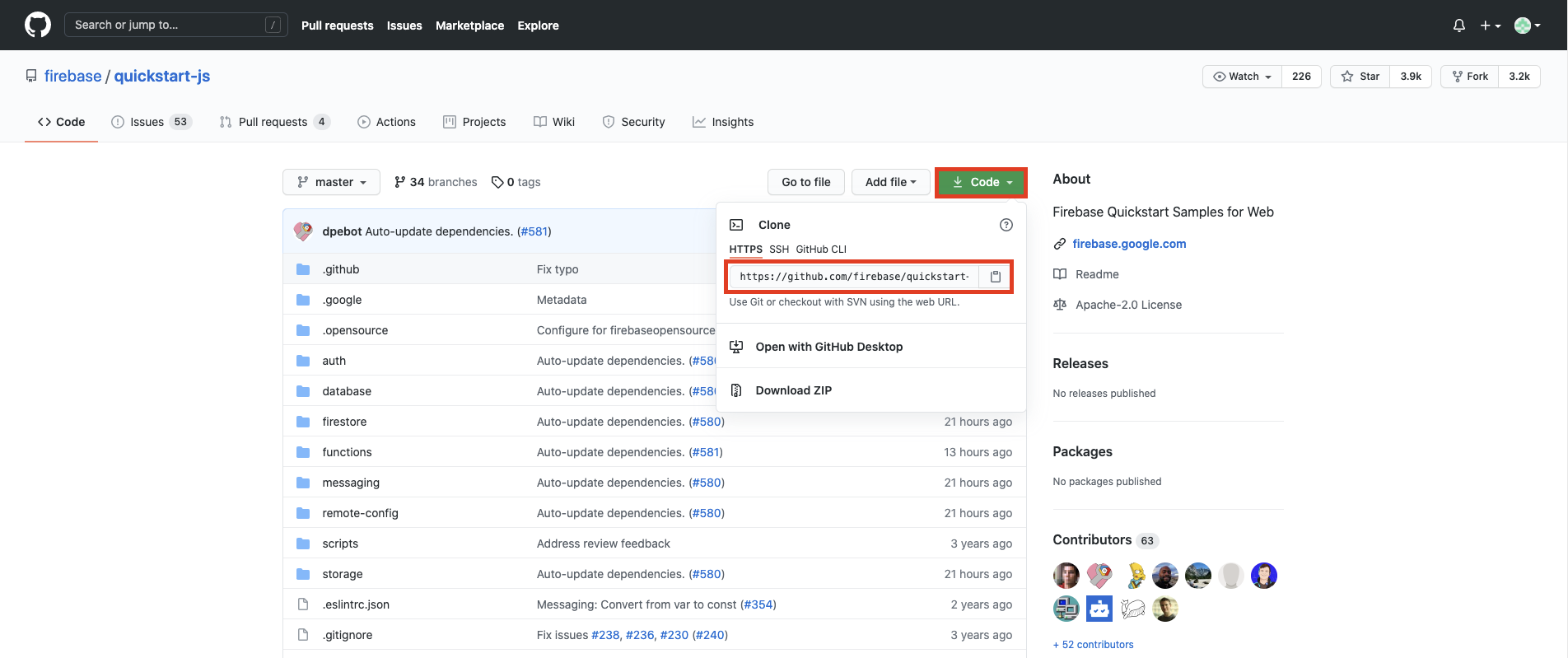
Task: Click Go to file button
Action: point(806,182)
